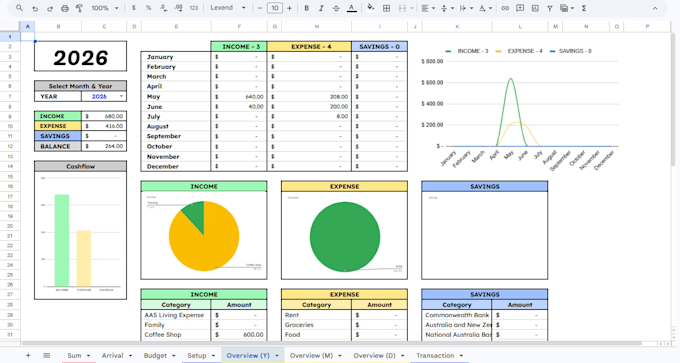
Task: Click the redo icon
Action: coord(50,8)
